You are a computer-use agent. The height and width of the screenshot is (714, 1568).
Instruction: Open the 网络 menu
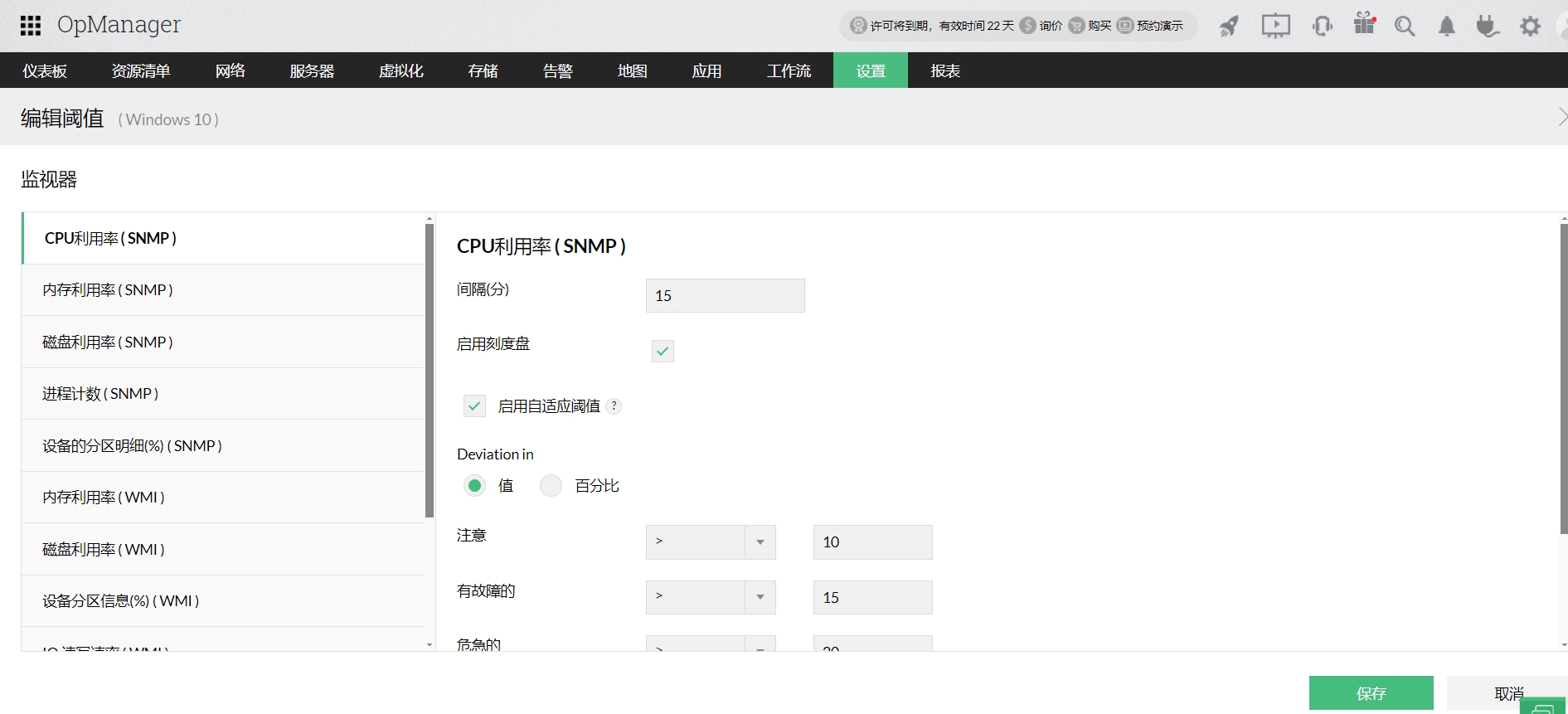[x=230, y=70]
